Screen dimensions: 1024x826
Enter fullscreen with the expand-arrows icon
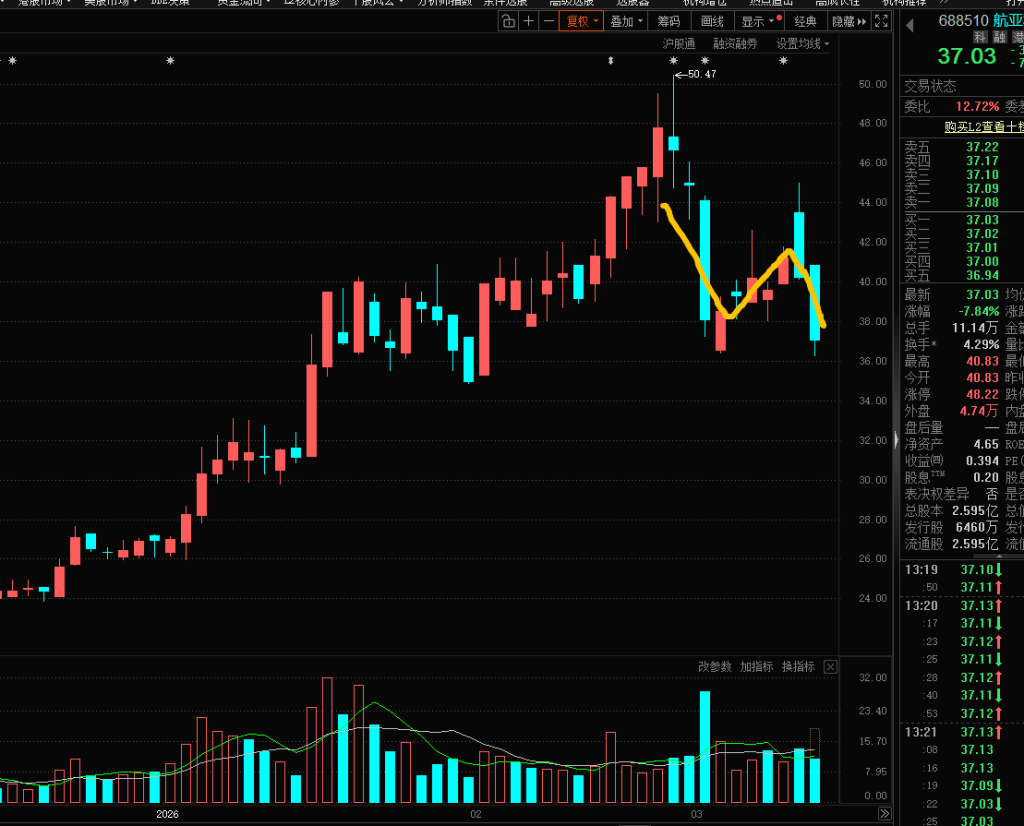[881, 21]
